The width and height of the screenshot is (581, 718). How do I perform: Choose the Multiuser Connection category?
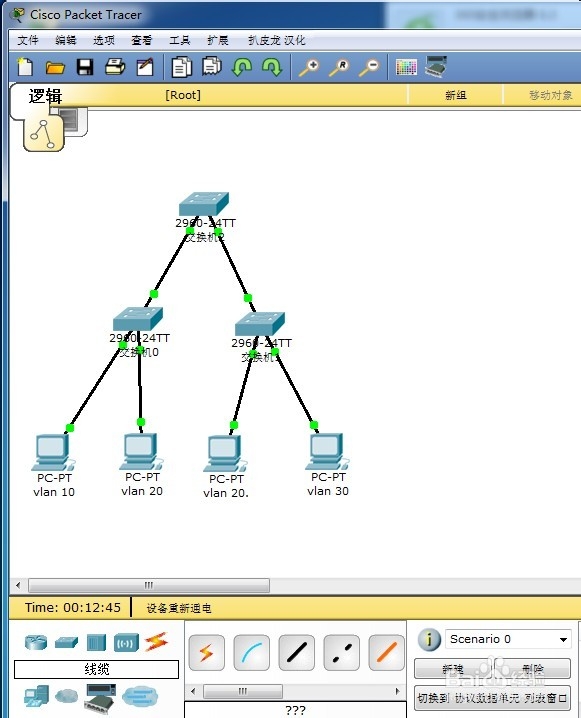[140, 697]
